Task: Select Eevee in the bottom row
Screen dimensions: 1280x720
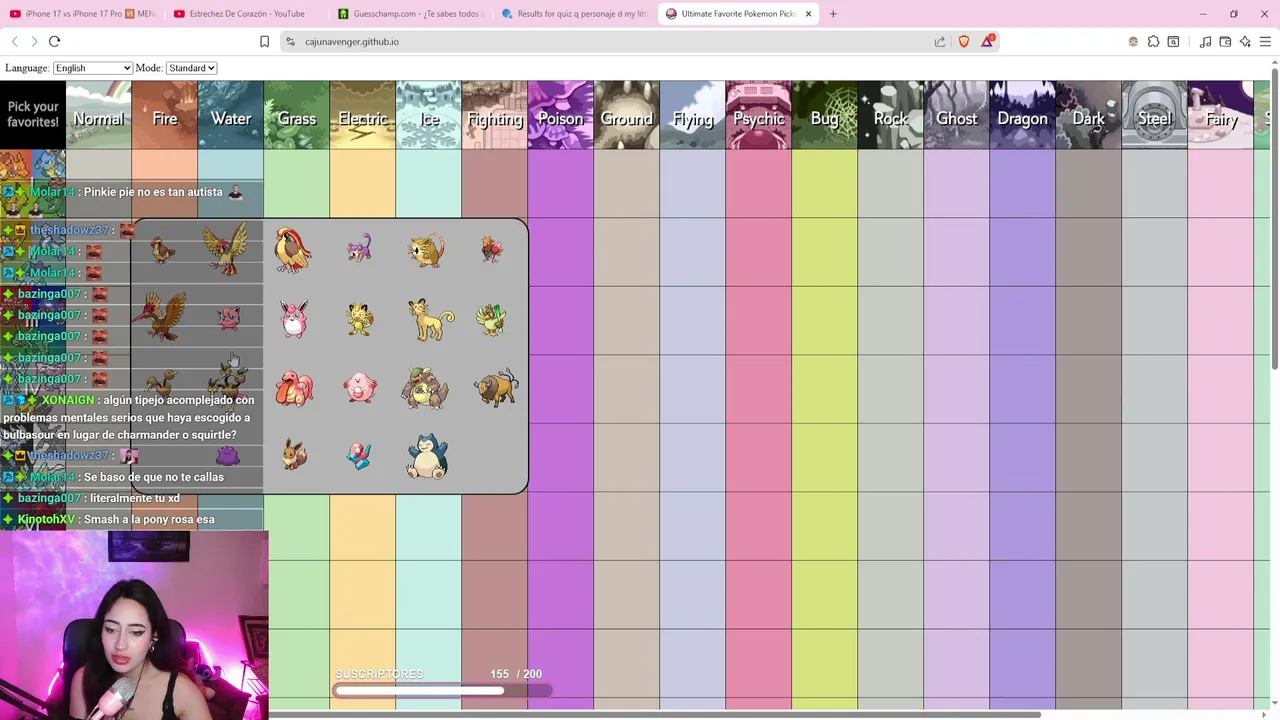Action: coord(293,454)
